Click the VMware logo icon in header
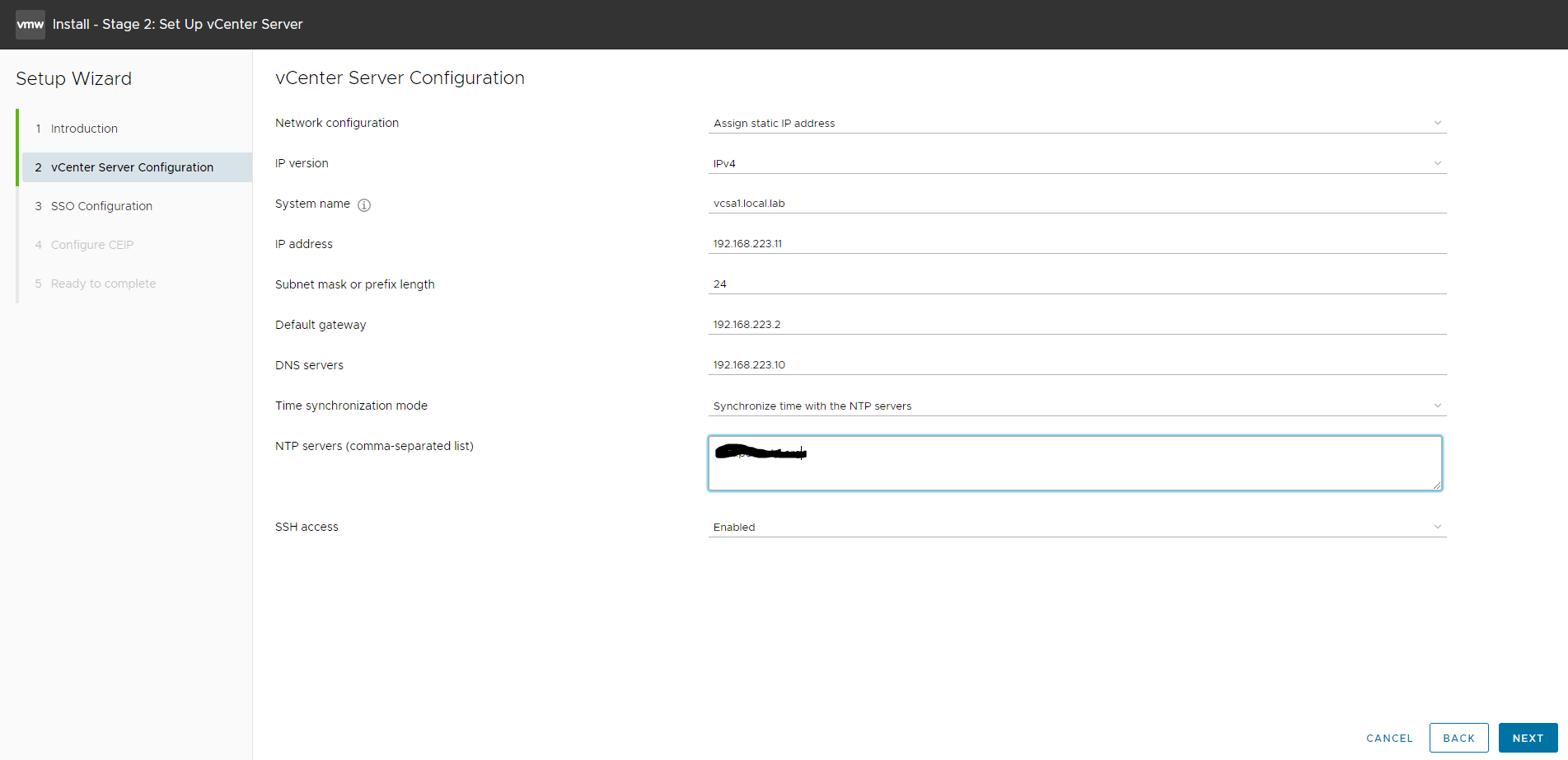This screenshot has width=1568, height=760. 30,24
